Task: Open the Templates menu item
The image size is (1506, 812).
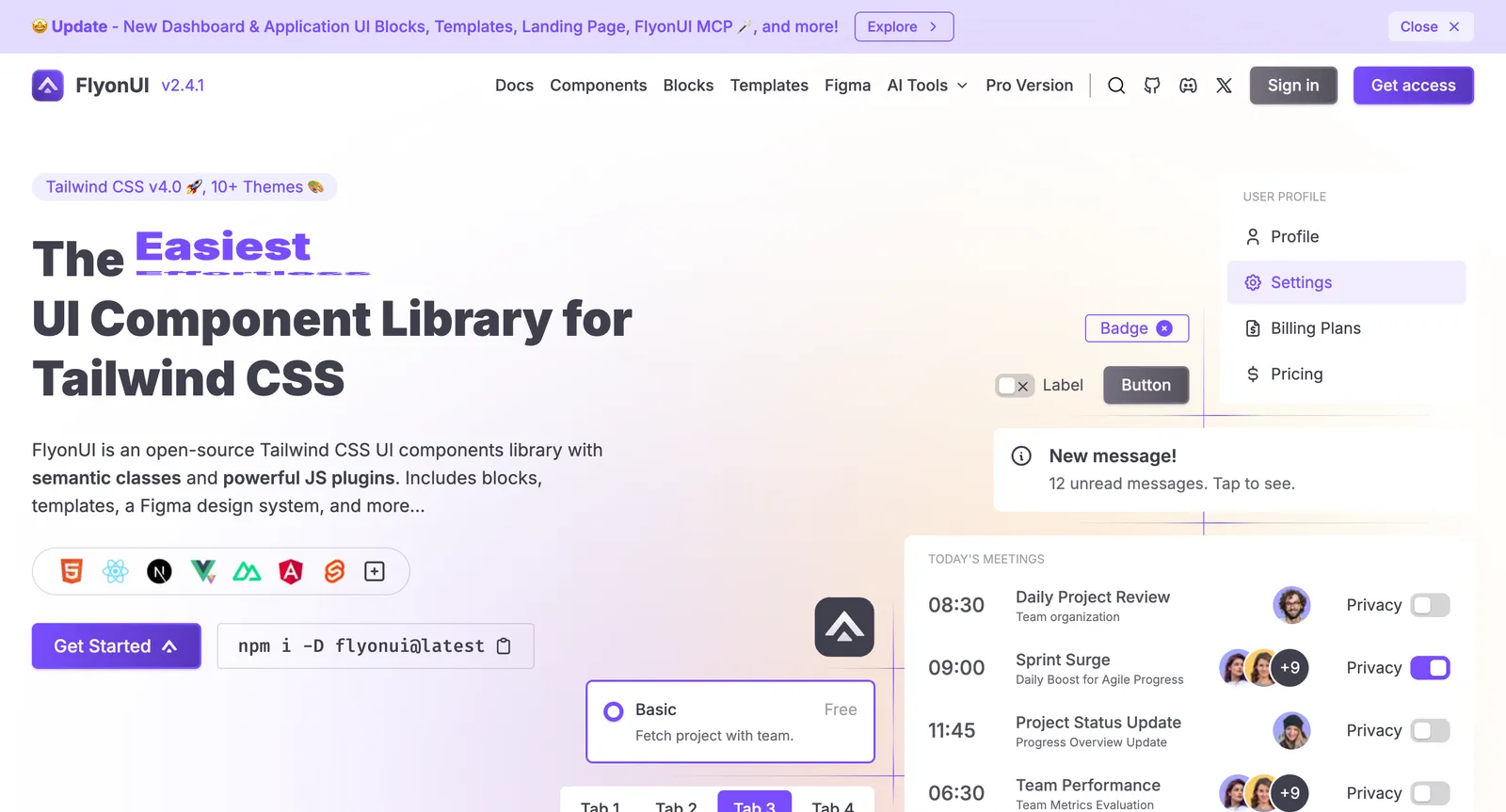Action: [x=769, y=86]
